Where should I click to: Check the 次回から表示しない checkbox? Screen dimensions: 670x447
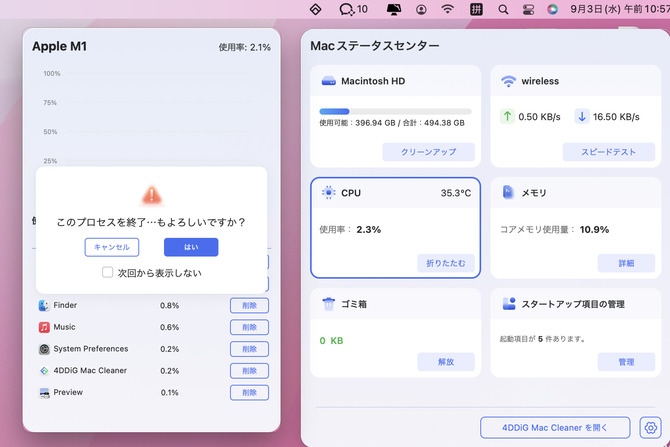click(x=107, y=272)
